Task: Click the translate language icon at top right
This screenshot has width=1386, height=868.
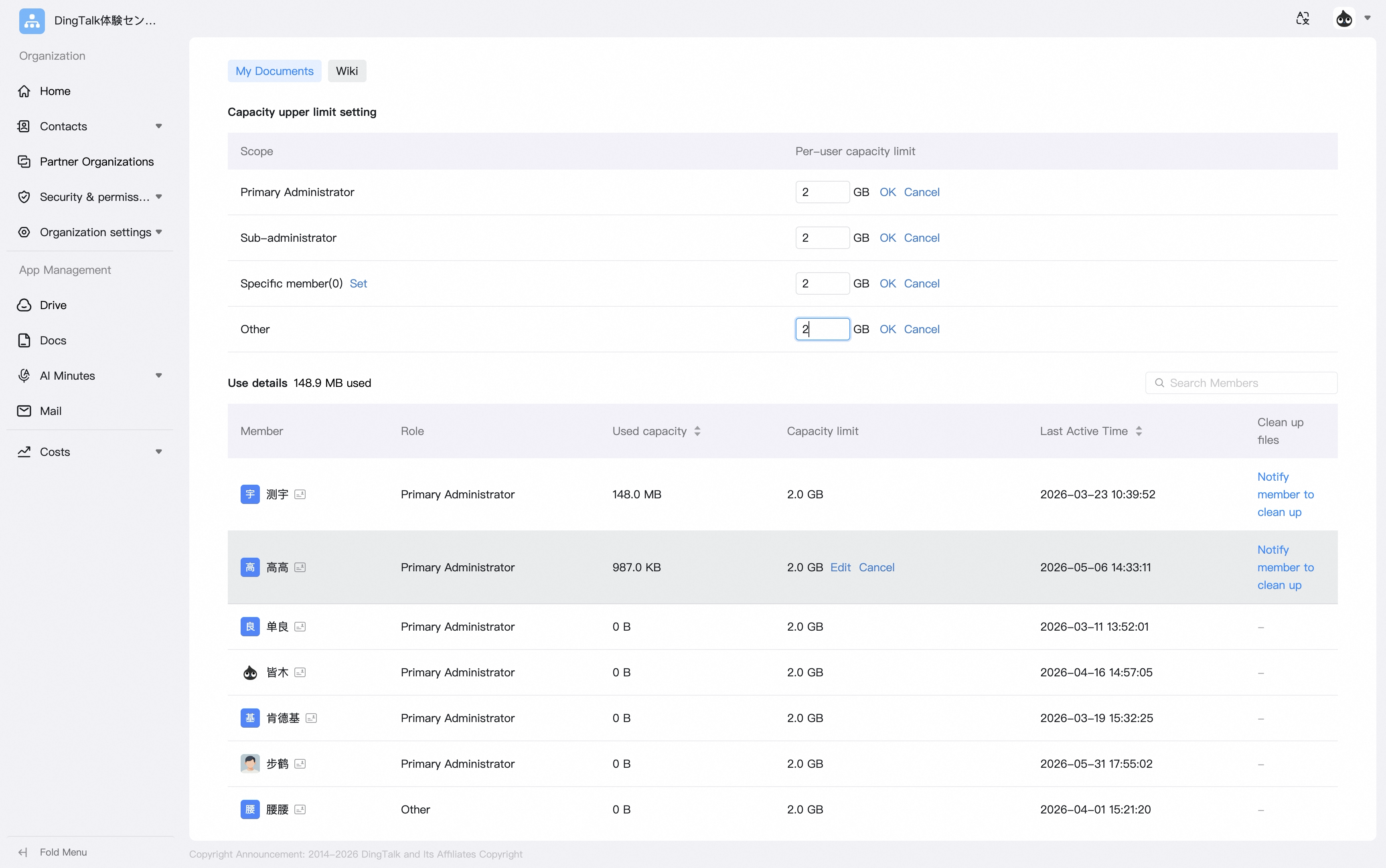Action: click(x=1303, y=18)
